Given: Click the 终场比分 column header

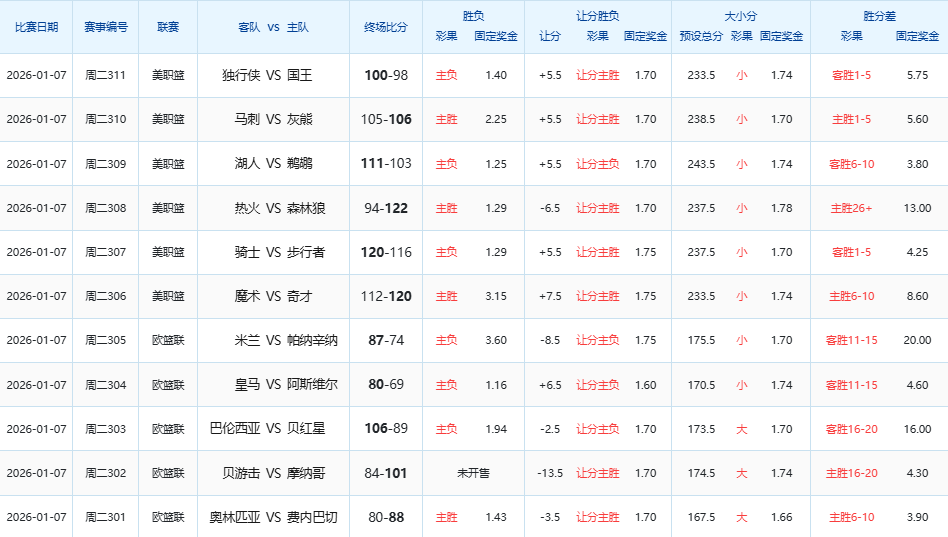Looking at the screenshot, I should click(x=386, y=27).
